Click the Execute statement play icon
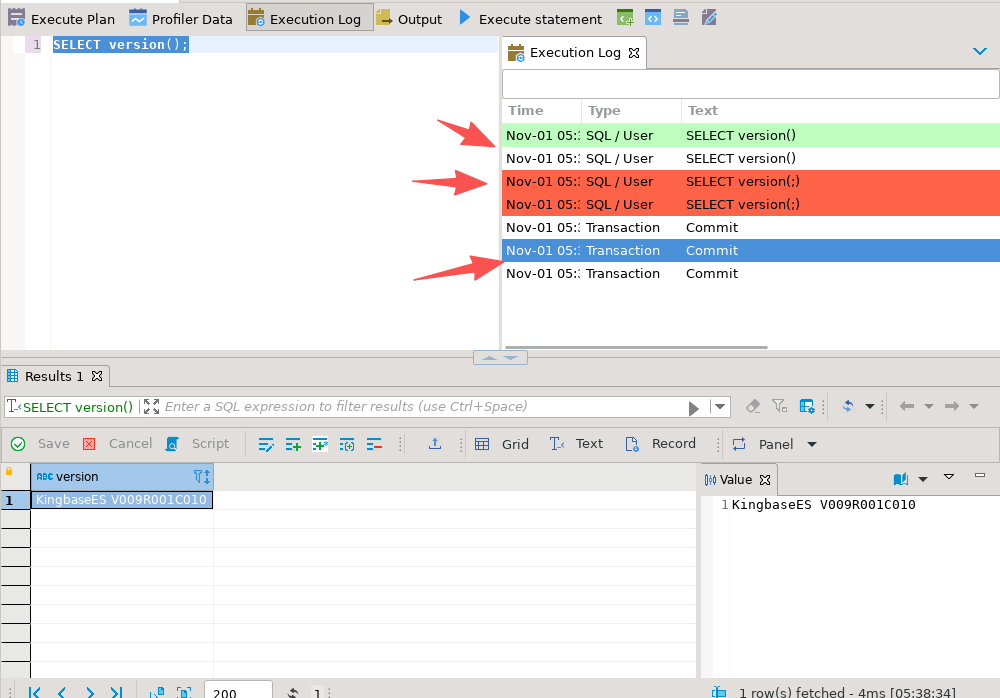 coord(465,18)
